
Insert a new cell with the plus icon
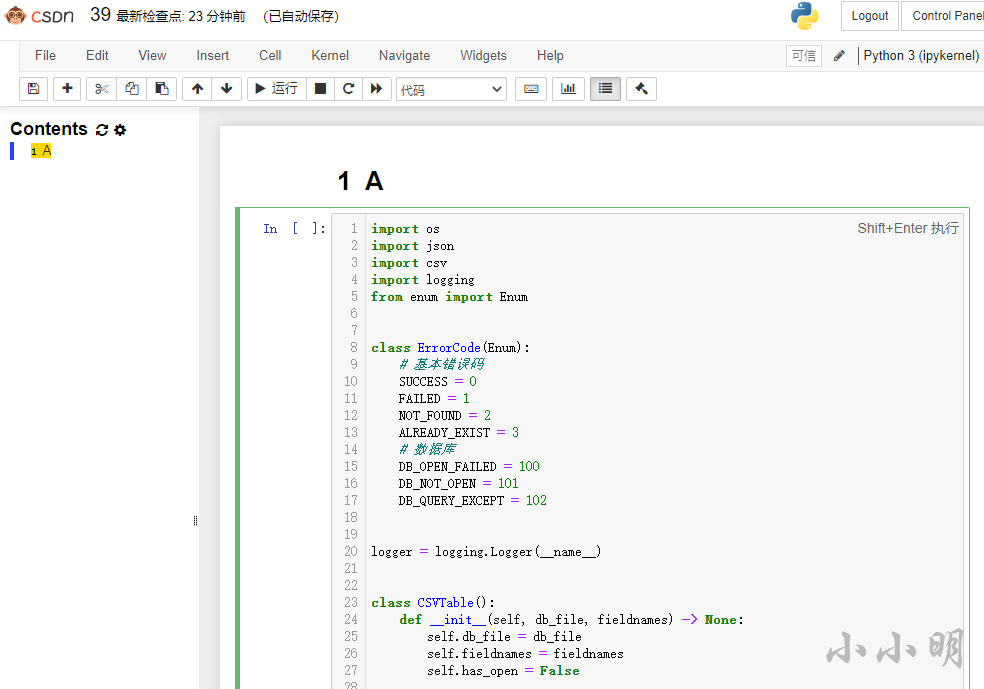click(x=67, y=89)
